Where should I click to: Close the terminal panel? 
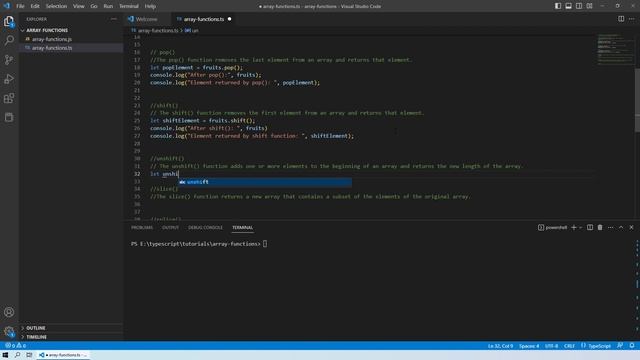631,227
